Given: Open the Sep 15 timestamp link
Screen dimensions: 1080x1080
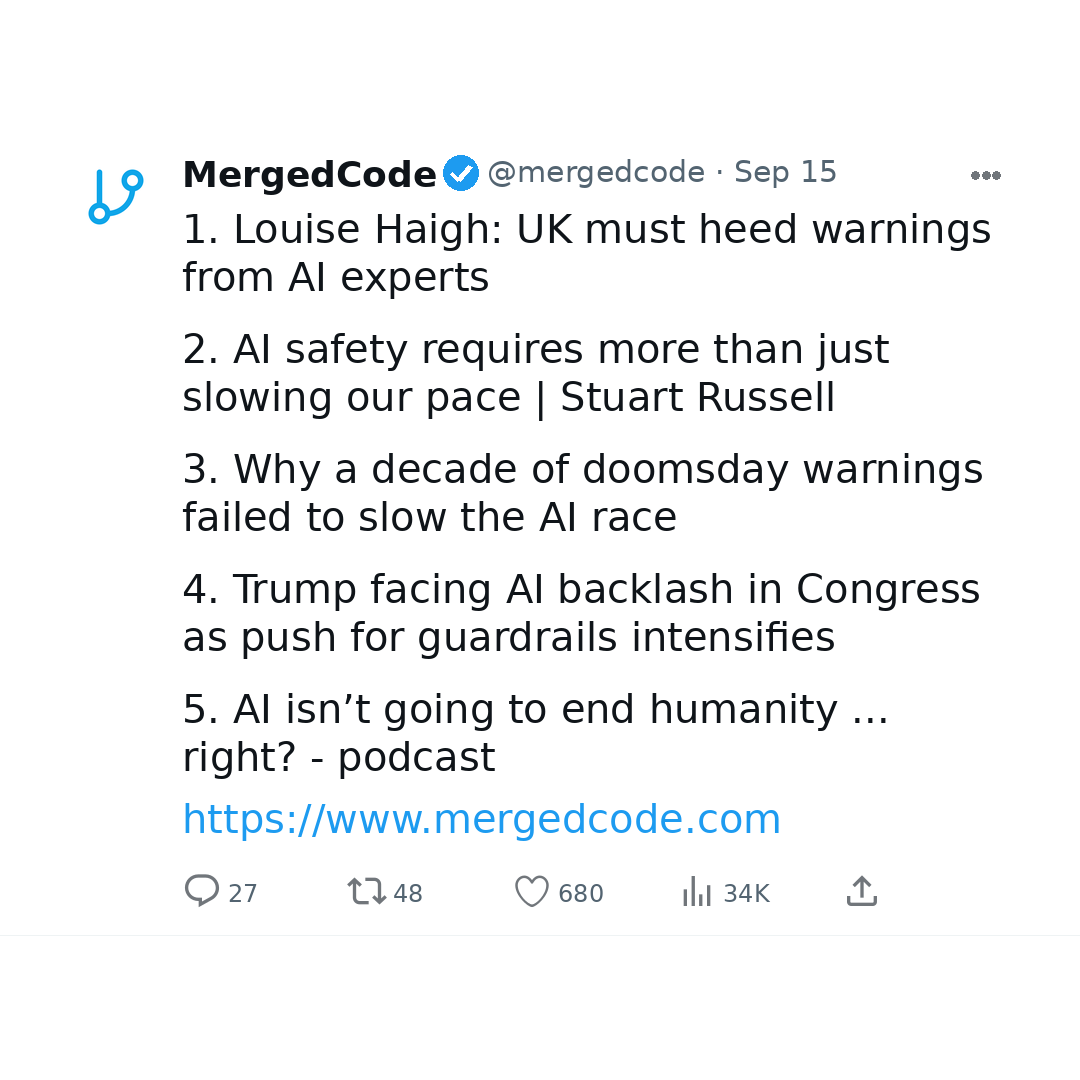Looking at the screenshot, I should 785,172.
